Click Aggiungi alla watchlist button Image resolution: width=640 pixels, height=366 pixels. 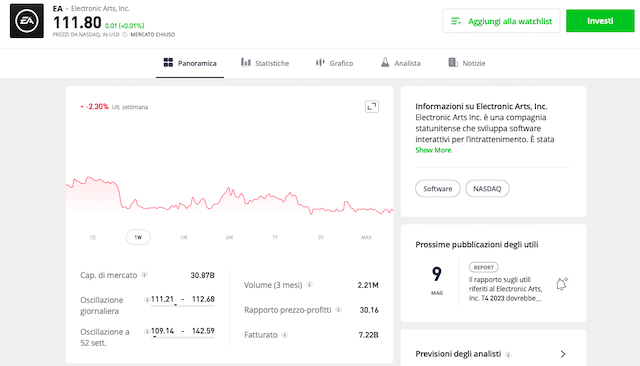pyautogui.click(x=501, y=21)
